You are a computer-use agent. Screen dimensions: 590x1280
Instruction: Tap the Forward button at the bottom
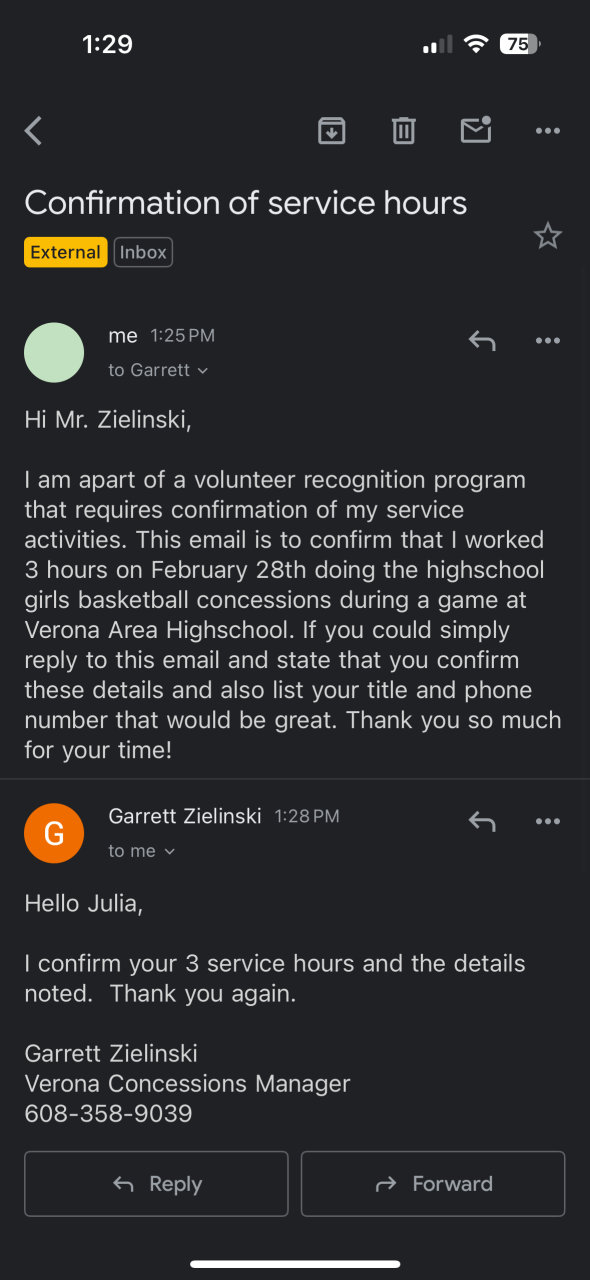pos(433,1184)
